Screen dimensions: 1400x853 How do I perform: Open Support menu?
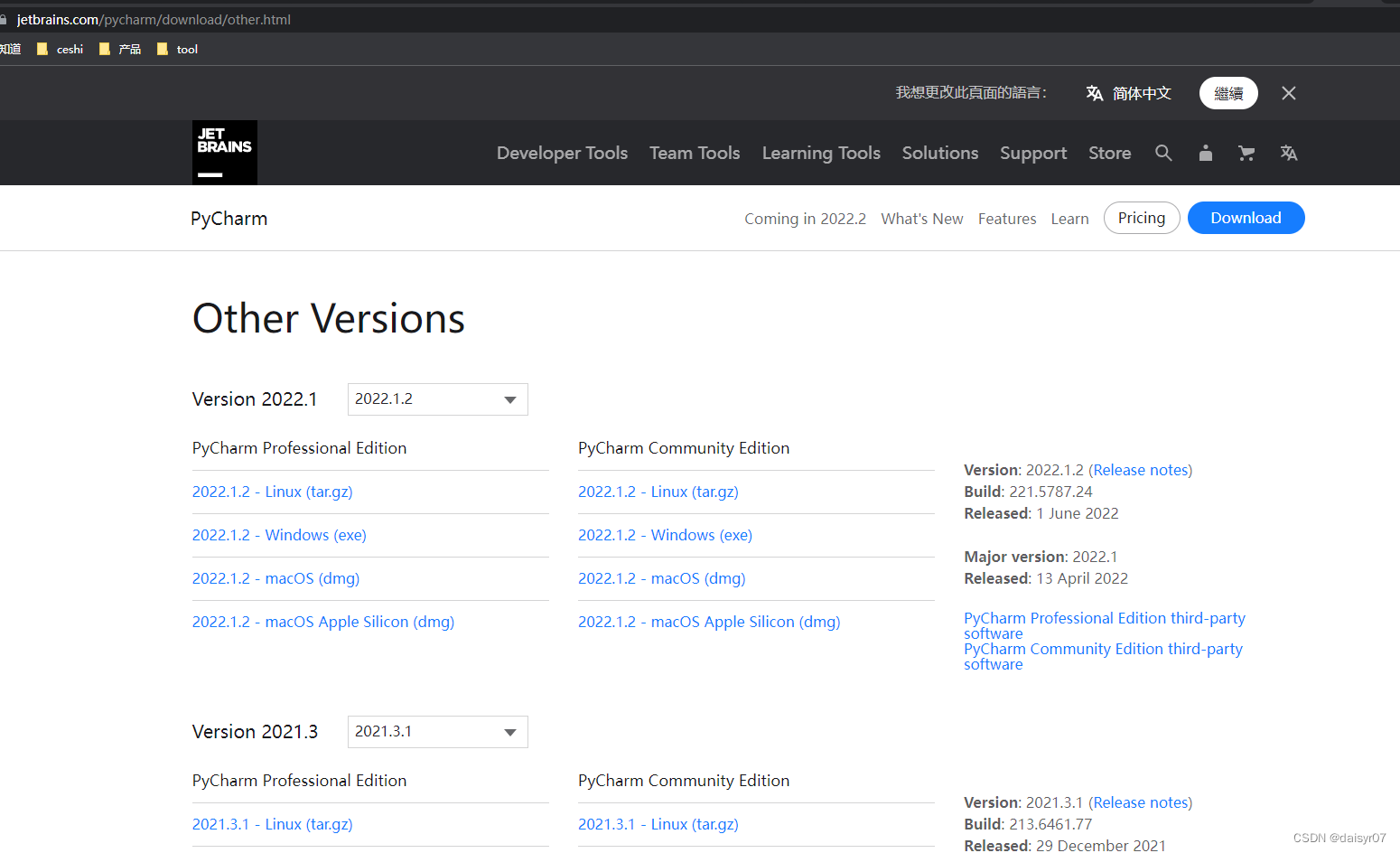click(x=1033, y=153)
